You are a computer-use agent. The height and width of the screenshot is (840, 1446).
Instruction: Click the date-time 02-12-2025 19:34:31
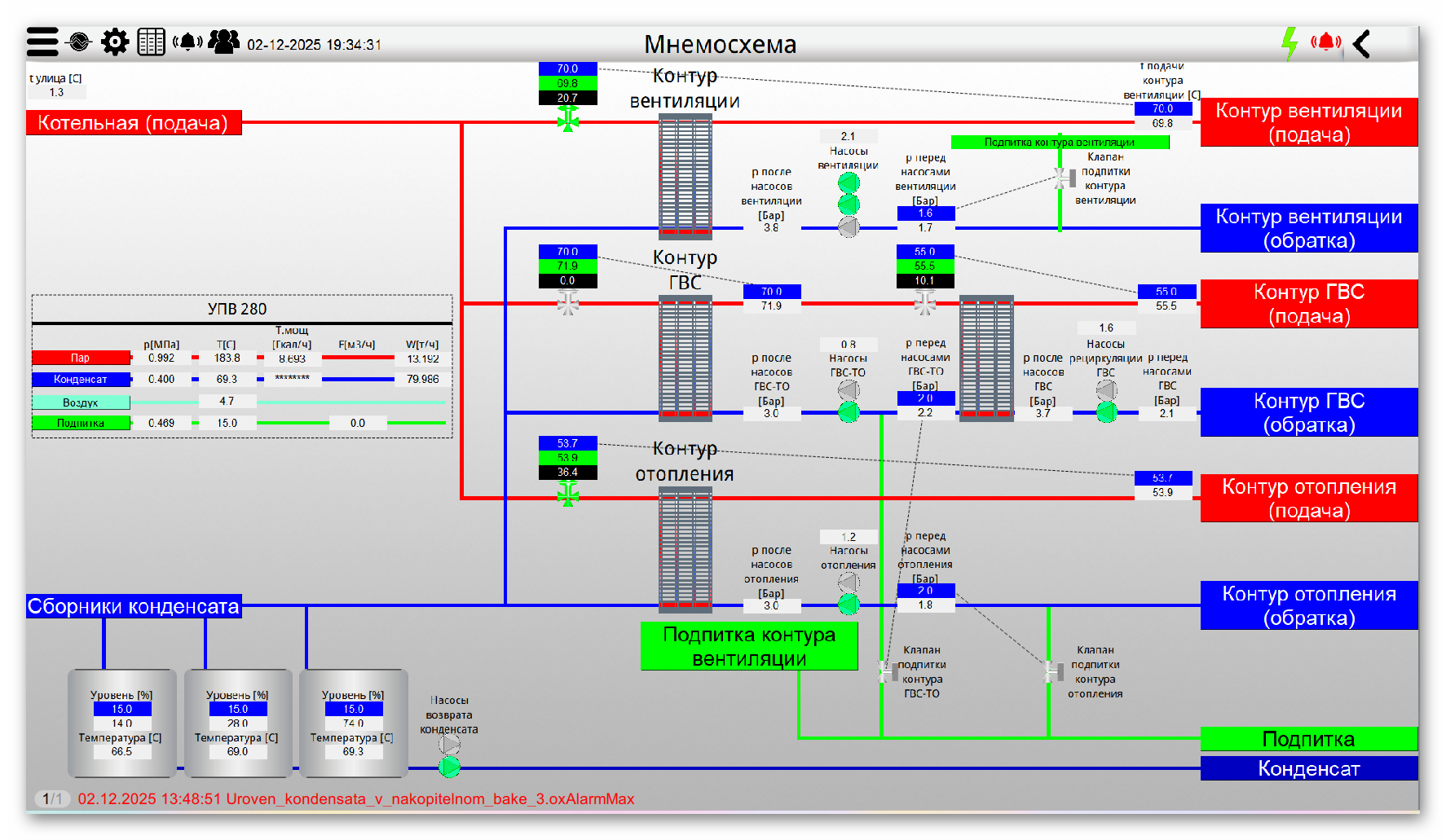click(x=314, y=45)
